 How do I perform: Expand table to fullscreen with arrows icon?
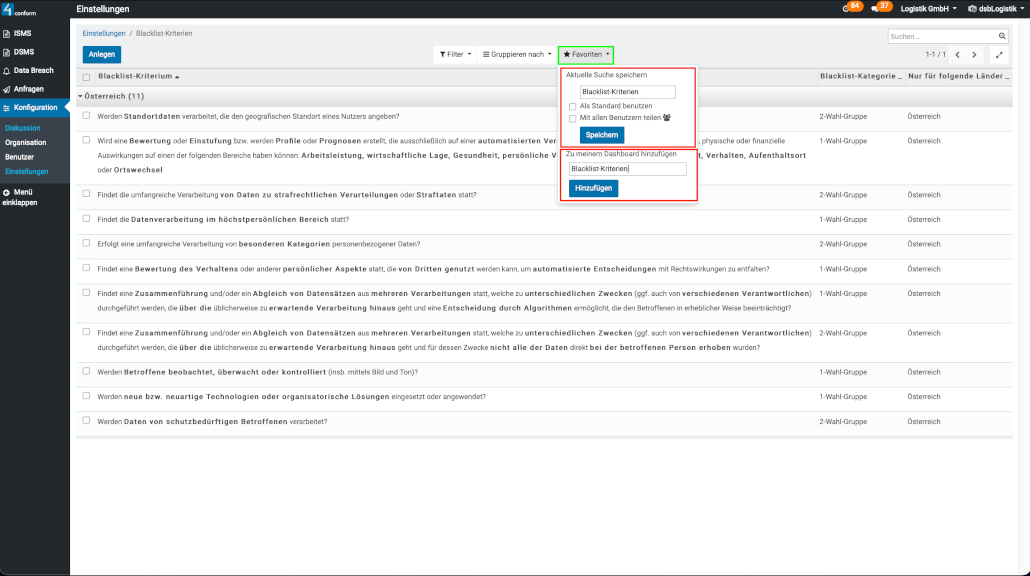998,55
